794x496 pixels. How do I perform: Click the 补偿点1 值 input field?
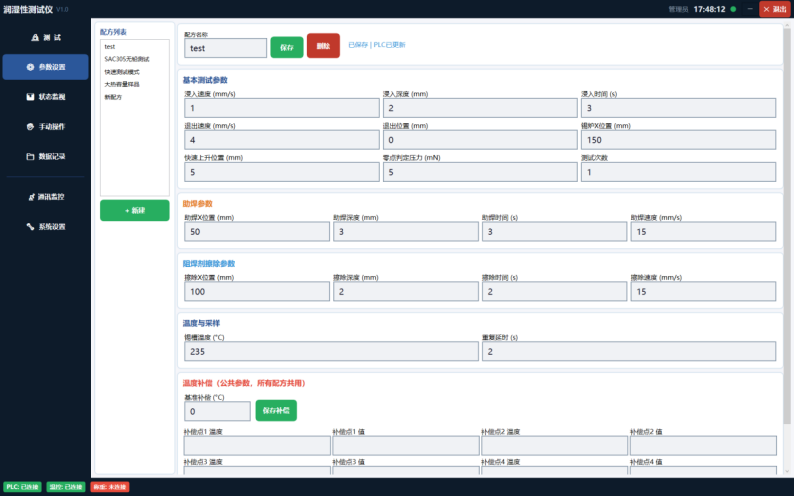(406, 446)
